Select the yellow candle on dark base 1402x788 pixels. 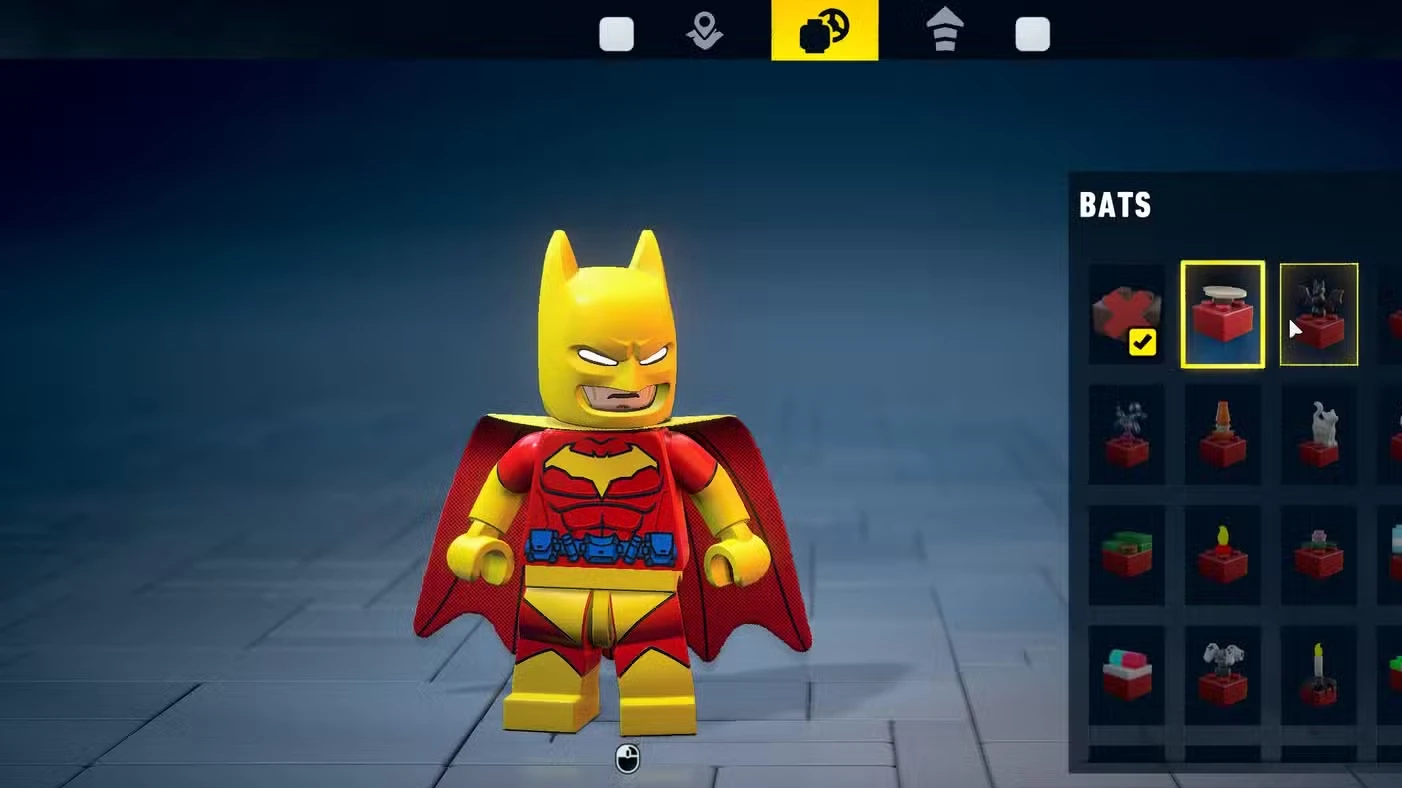pyautogui.click(x=1319, y=675)
